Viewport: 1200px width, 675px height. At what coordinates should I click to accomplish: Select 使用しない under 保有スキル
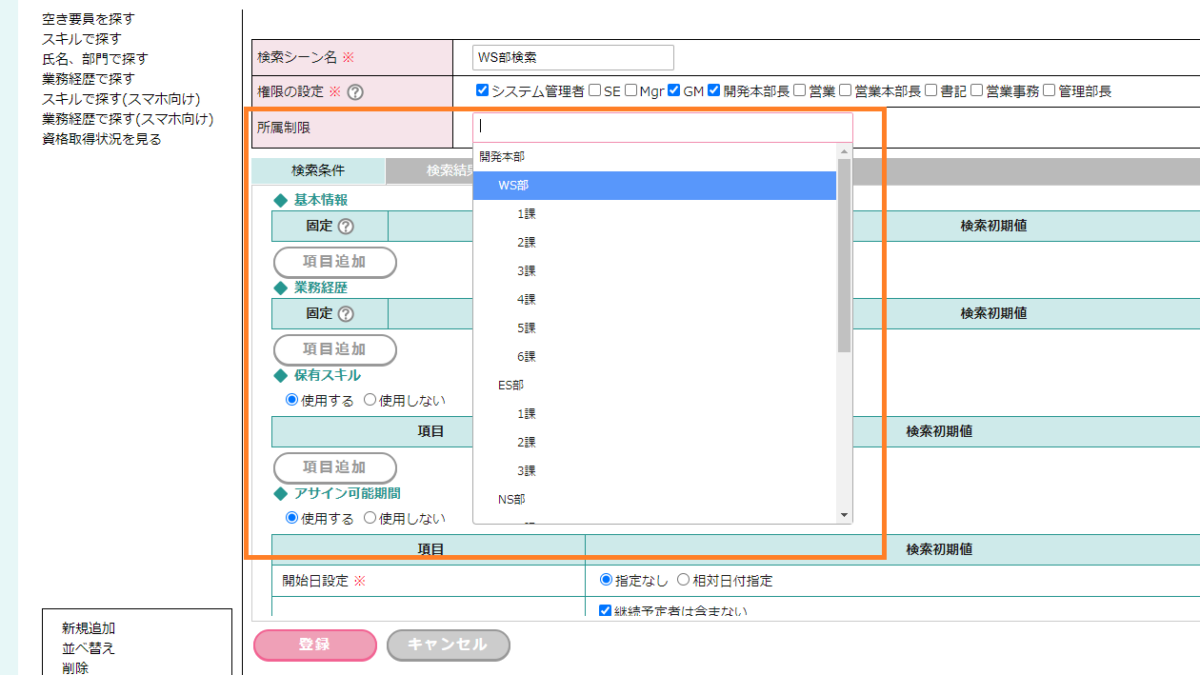[x=370, y=400]
